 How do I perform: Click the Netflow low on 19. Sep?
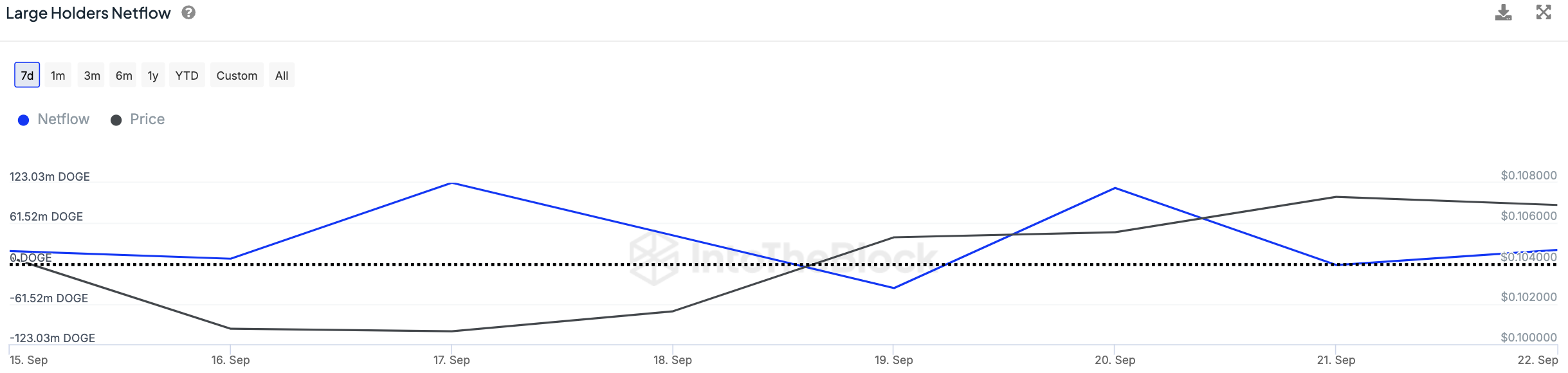coord(894,287)
